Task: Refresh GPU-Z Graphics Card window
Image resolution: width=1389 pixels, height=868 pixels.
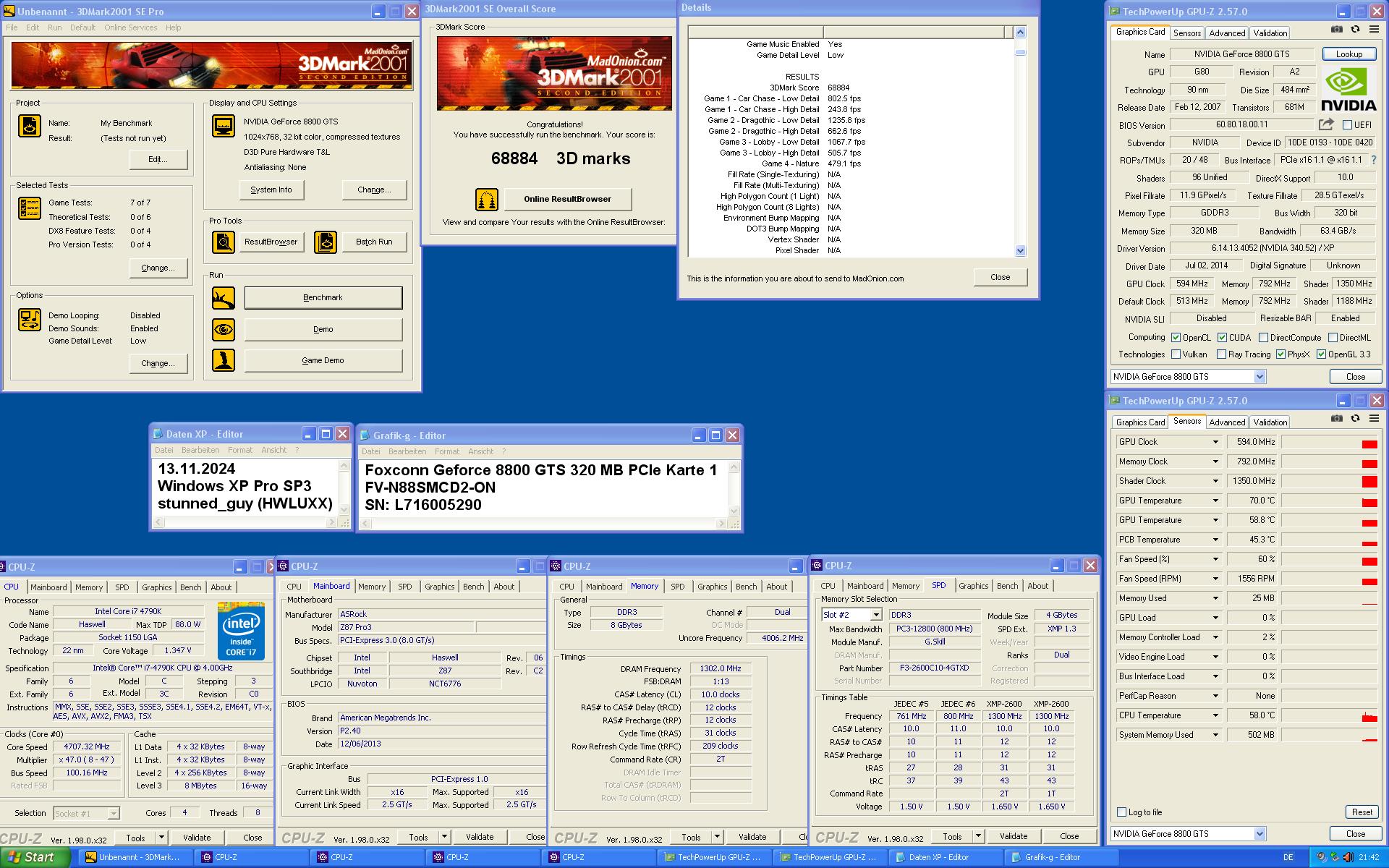Action: click(x=1355, y=30)
